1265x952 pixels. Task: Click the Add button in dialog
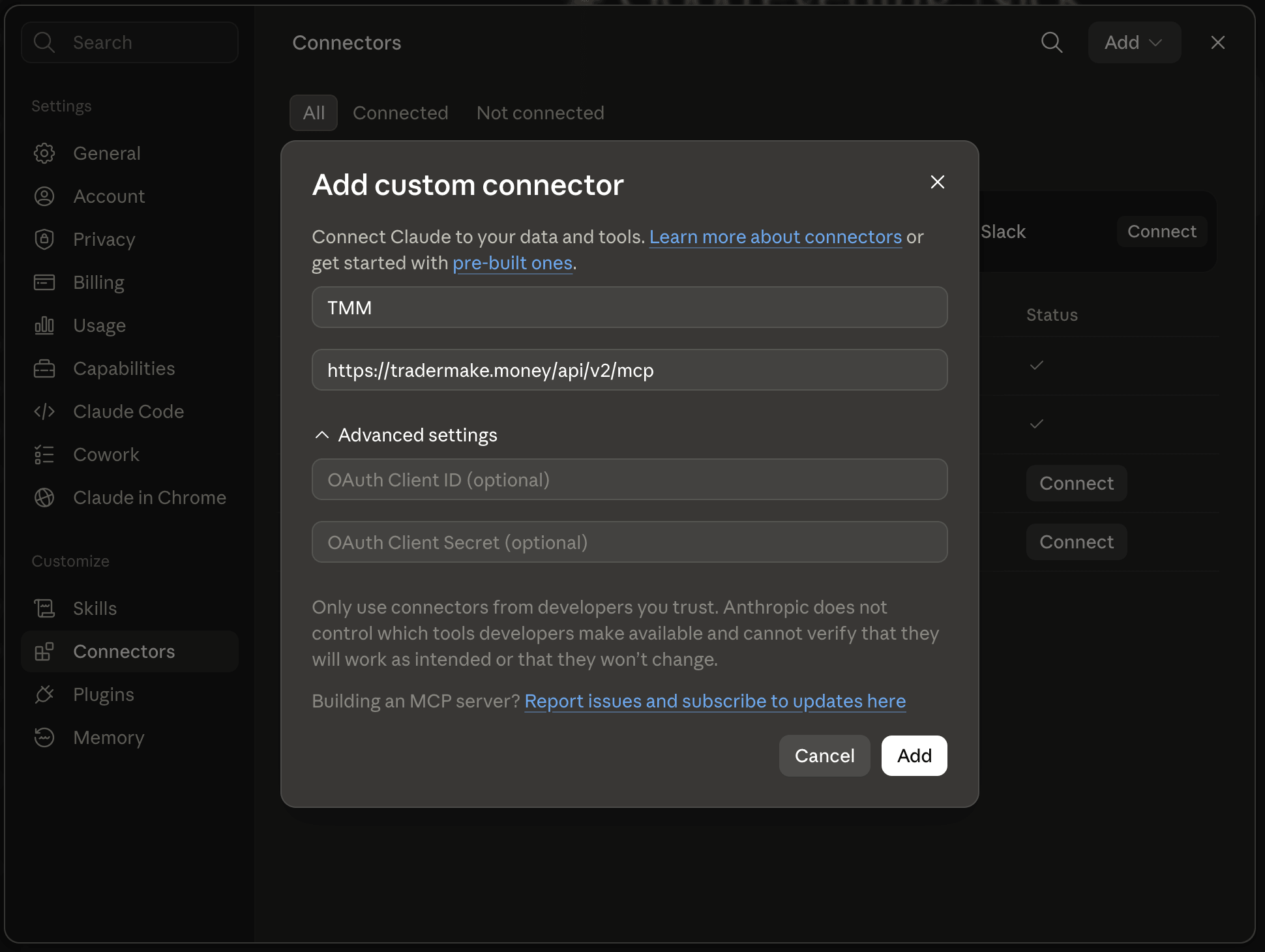click(914, 756)
